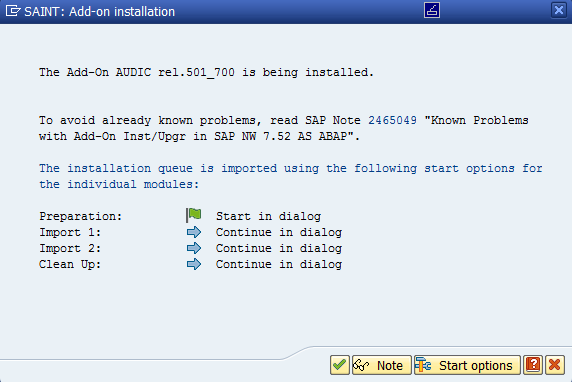
Task: Click the 'SAINT: Add-on installation' title text
Action: point(100,12)
